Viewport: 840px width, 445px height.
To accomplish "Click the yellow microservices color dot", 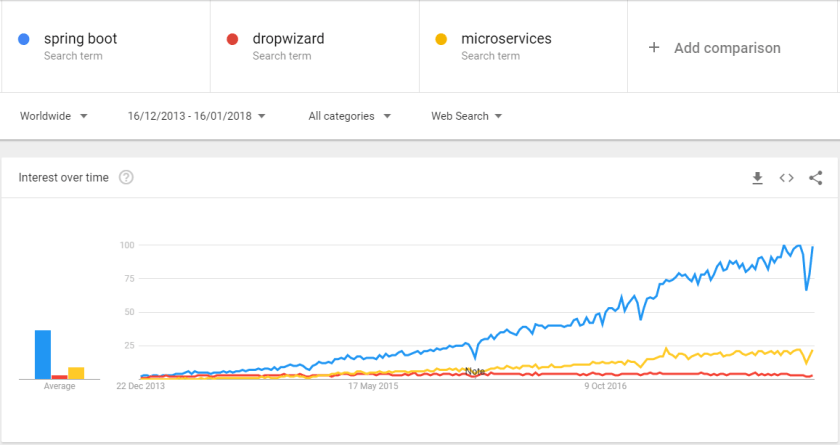I will point(440,40).
